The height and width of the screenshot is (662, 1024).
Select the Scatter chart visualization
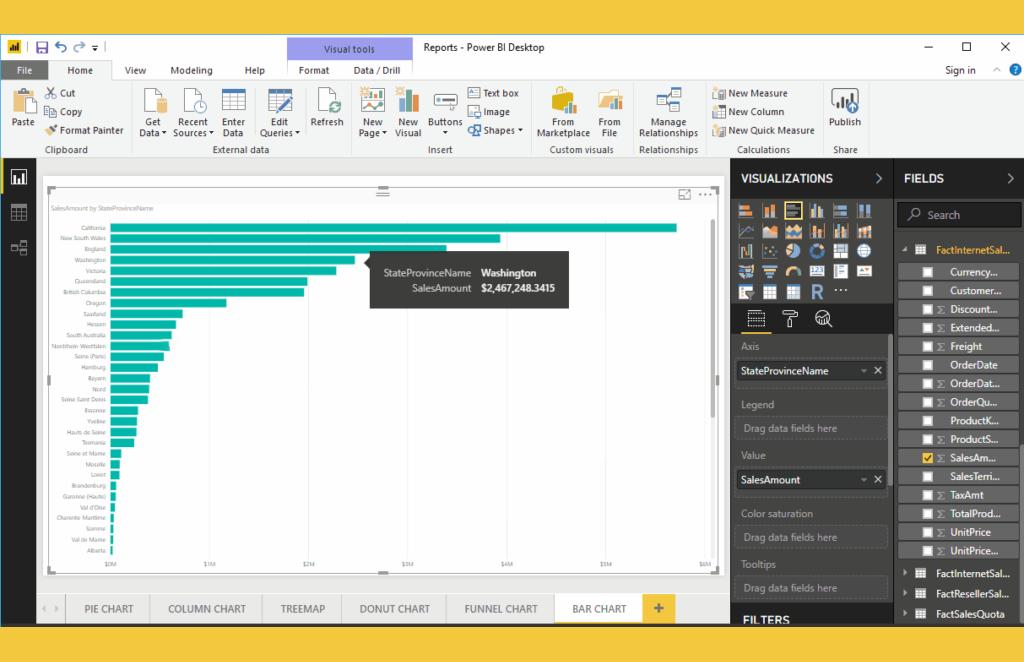[x=769, y=251]
